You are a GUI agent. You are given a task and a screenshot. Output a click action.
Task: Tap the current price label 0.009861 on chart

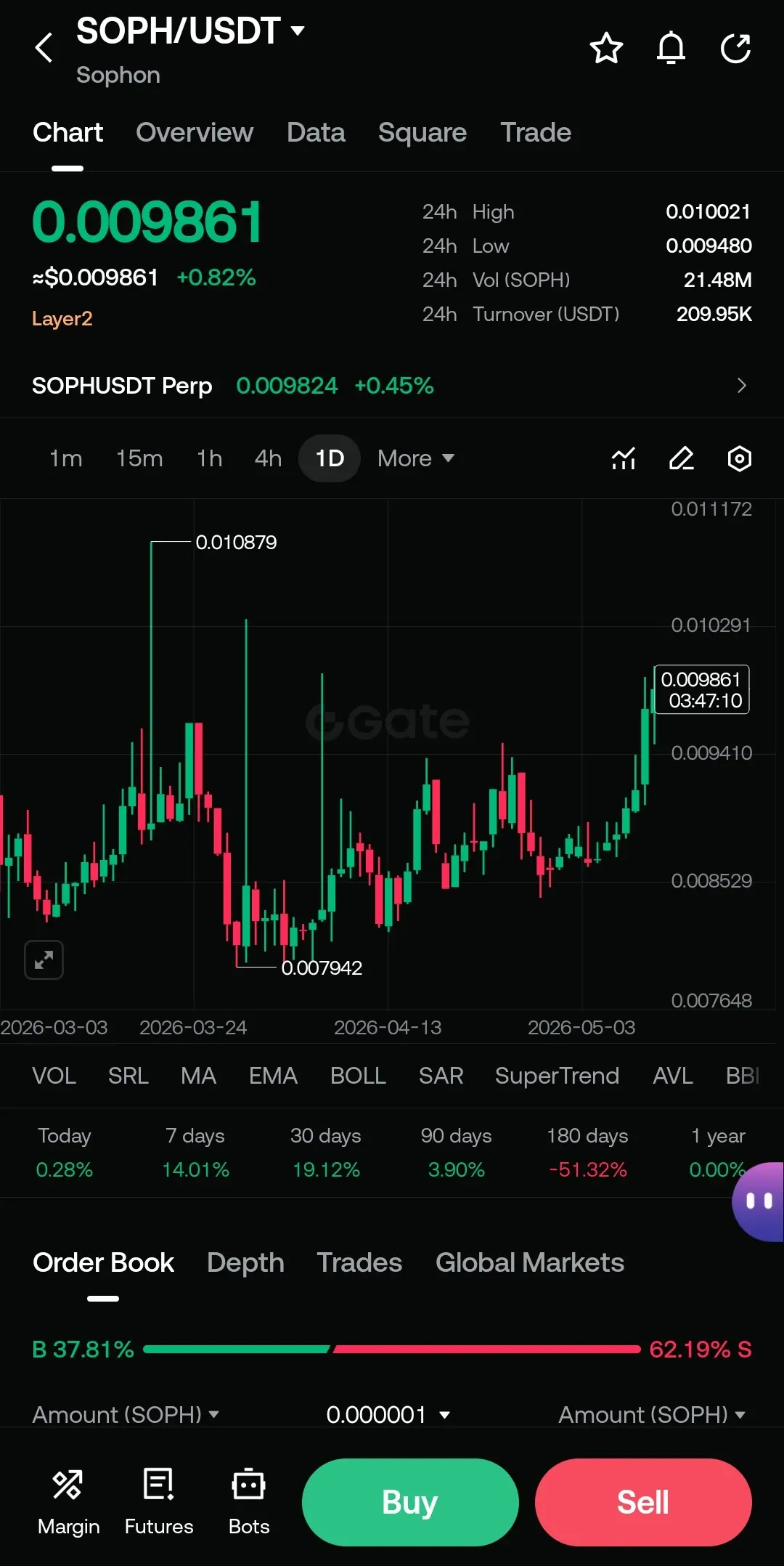(701, 690)
